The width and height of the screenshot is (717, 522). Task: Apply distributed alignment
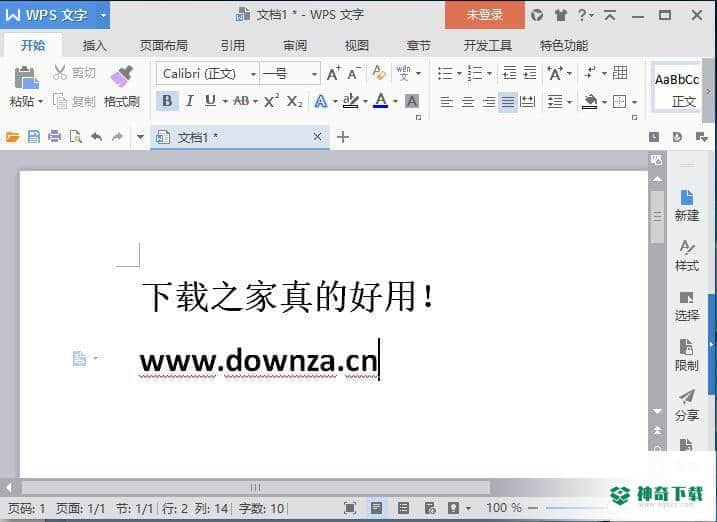(528, 101)
